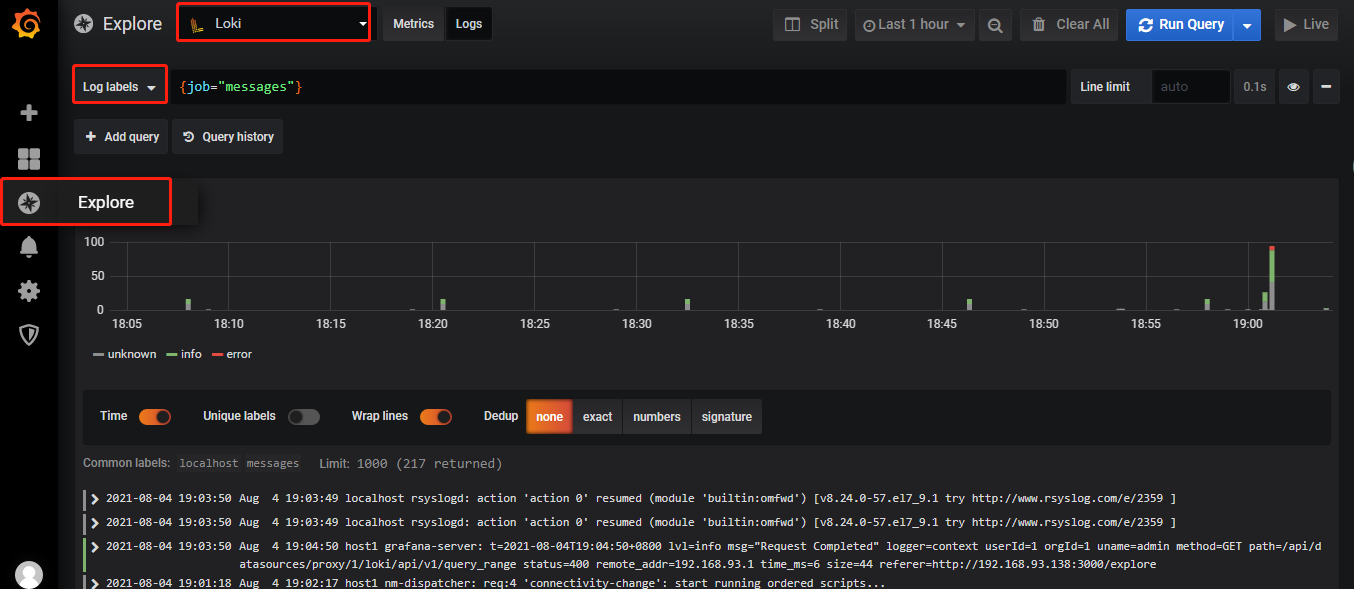Switch to the Logs mode tab
This screenshot has height=589, width=1354.
pos(468,24)
